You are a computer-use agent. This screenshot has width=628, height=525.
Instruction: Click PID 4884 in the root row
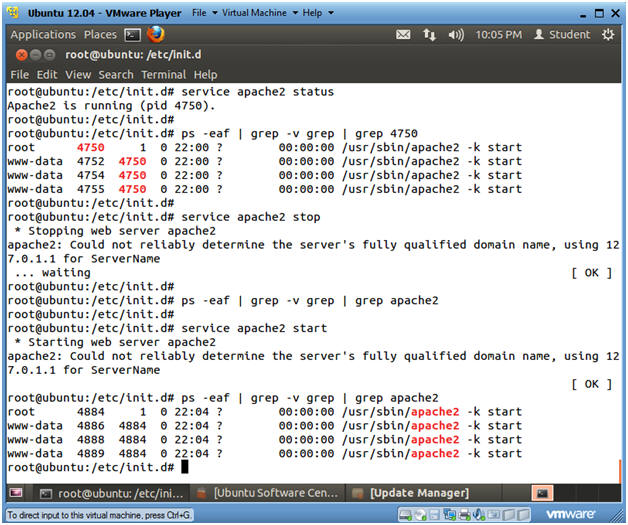91,412
